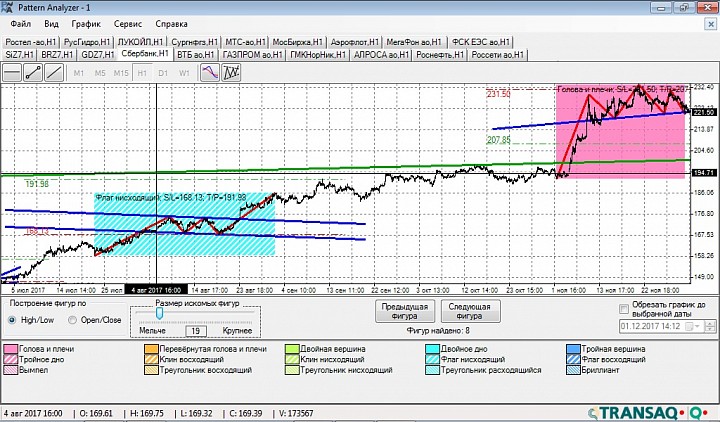This screenshot has width=720, height=422.
Task: Switch to the Роснефть,H1 tab
Action: coord(440,55)
